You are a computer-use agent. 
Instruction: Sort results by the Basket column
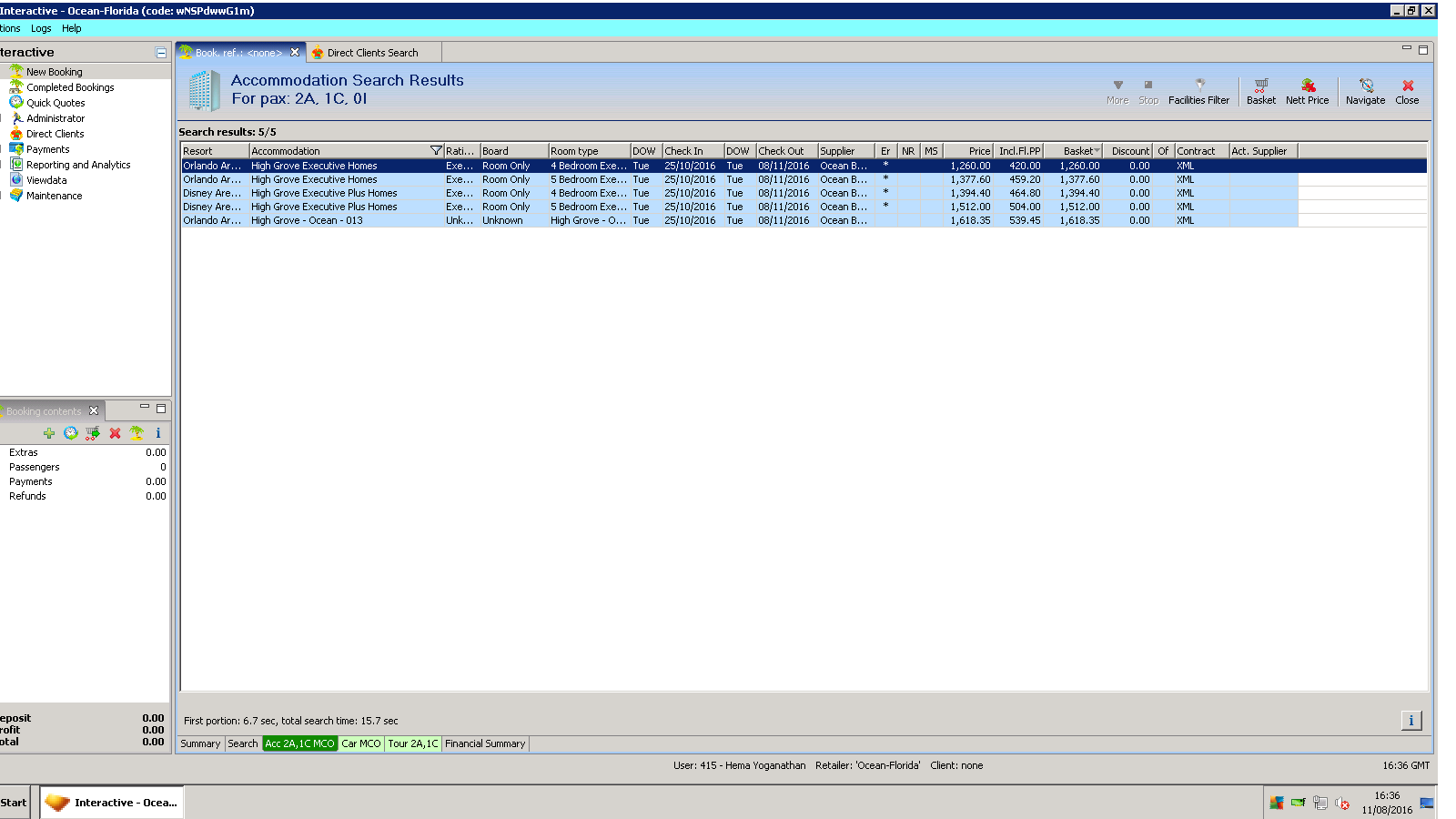click(x=1078, y=151)
